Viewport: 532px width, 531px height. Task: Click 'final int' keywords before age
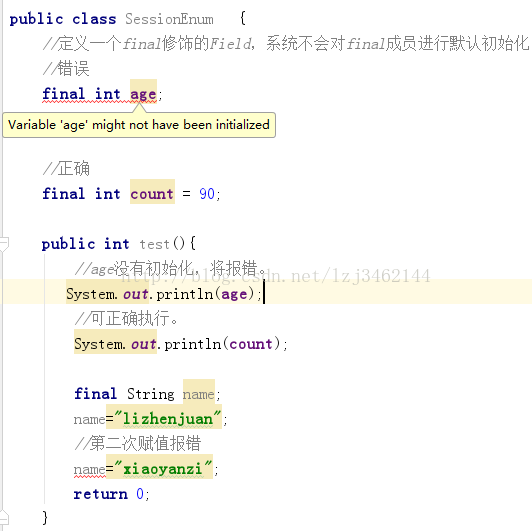[x=81, y=94]
